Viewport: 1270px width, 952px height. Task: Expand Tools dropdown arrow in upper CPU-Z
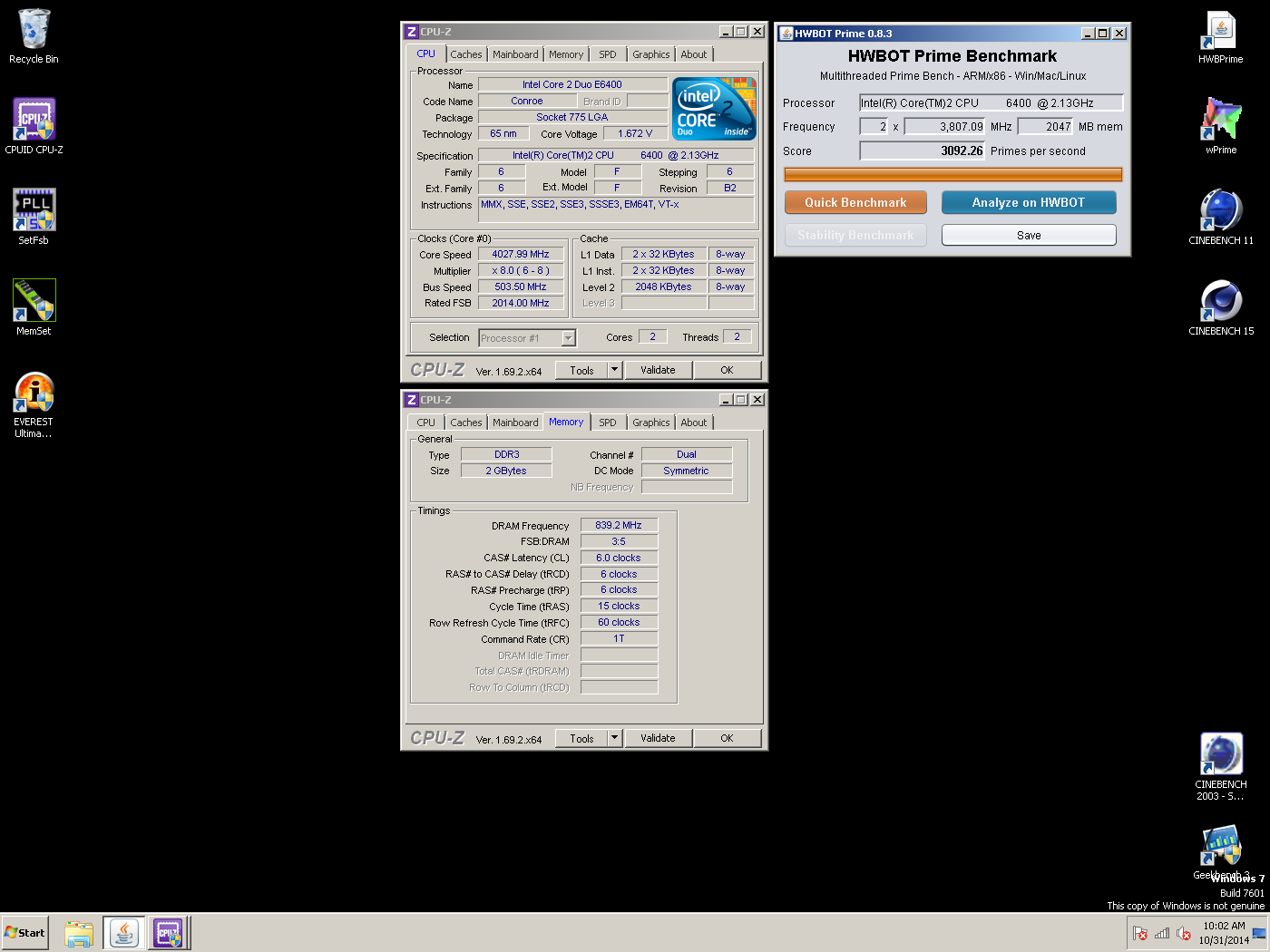tap(614, 370)
